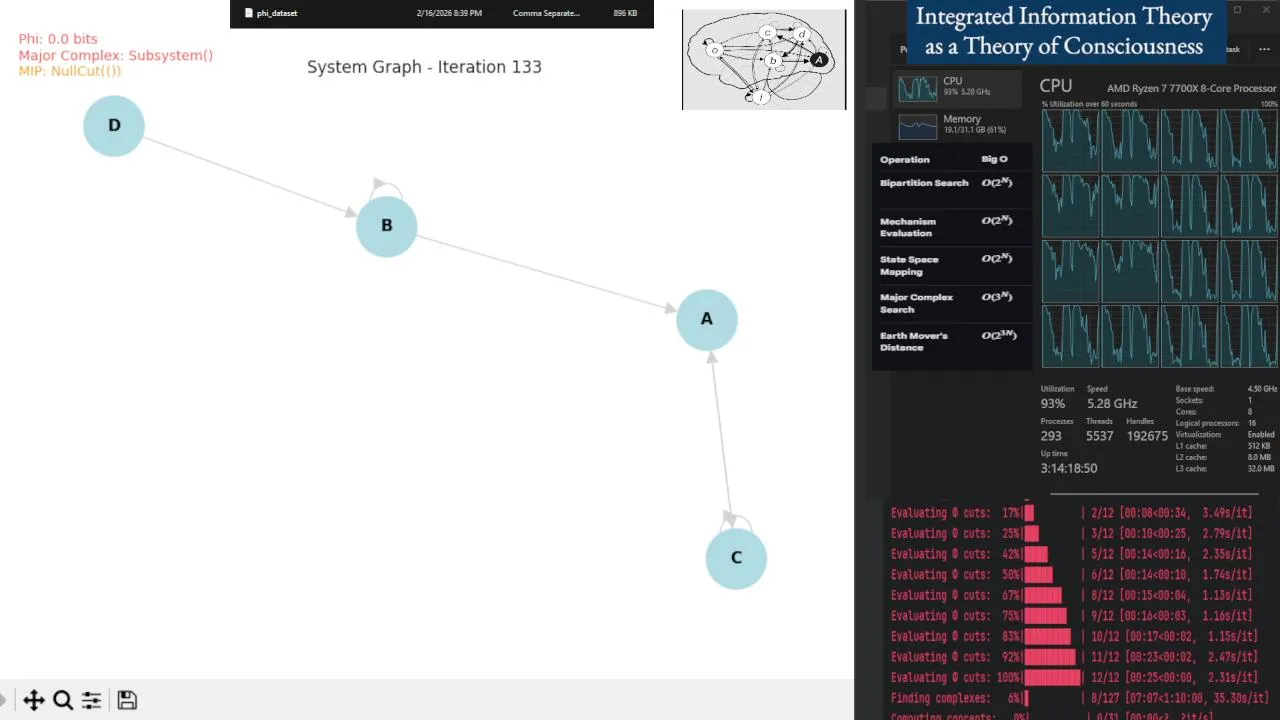Select CPU in performance sidebar
This screenshot has width=1280, height=720.
click(x=959, y=87)
